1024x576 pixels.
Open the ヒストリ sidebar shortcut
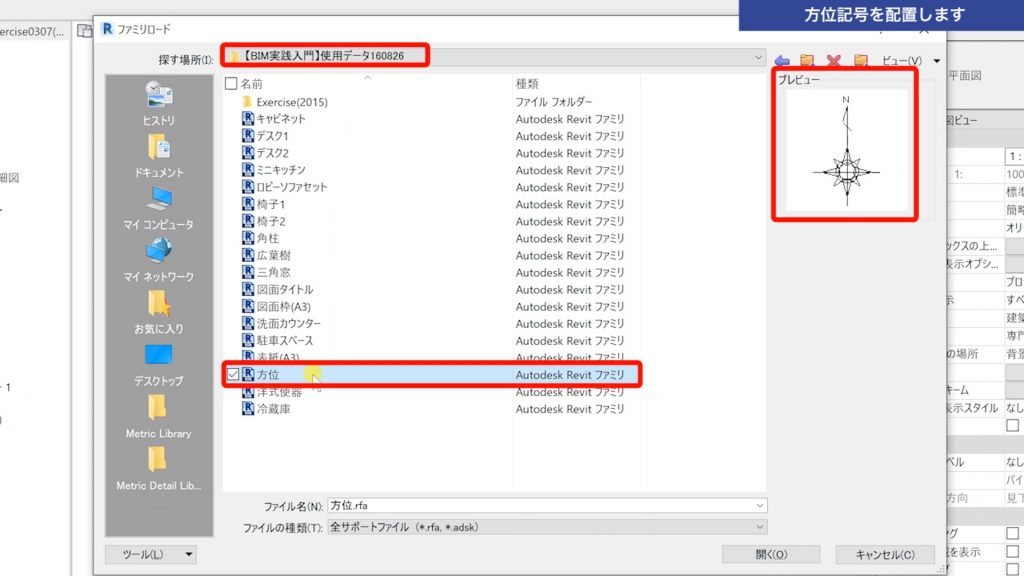(156, 107)
